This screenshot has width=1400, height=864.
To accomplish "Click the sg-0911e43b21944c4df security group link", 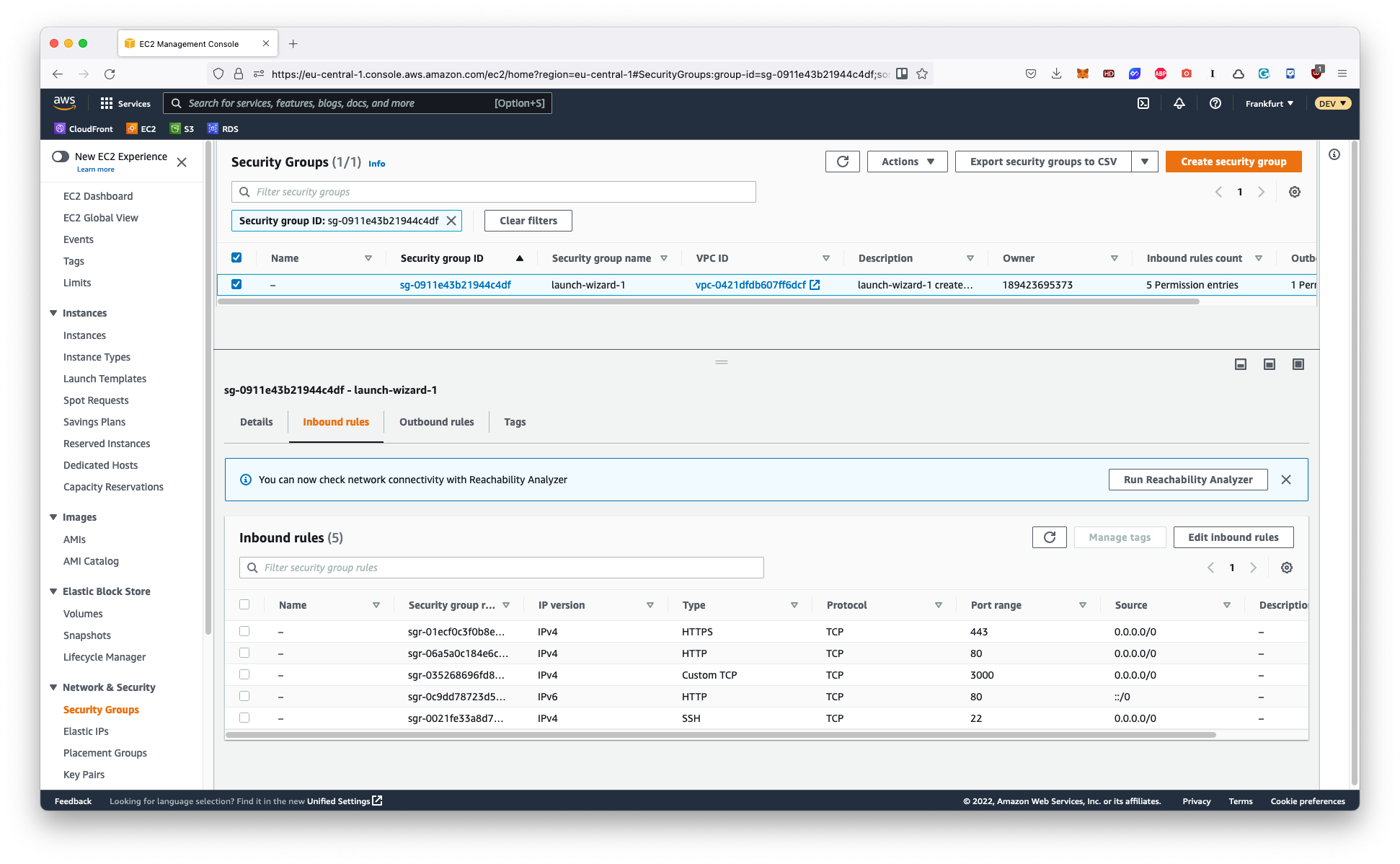I will click(x=454, y=285).
